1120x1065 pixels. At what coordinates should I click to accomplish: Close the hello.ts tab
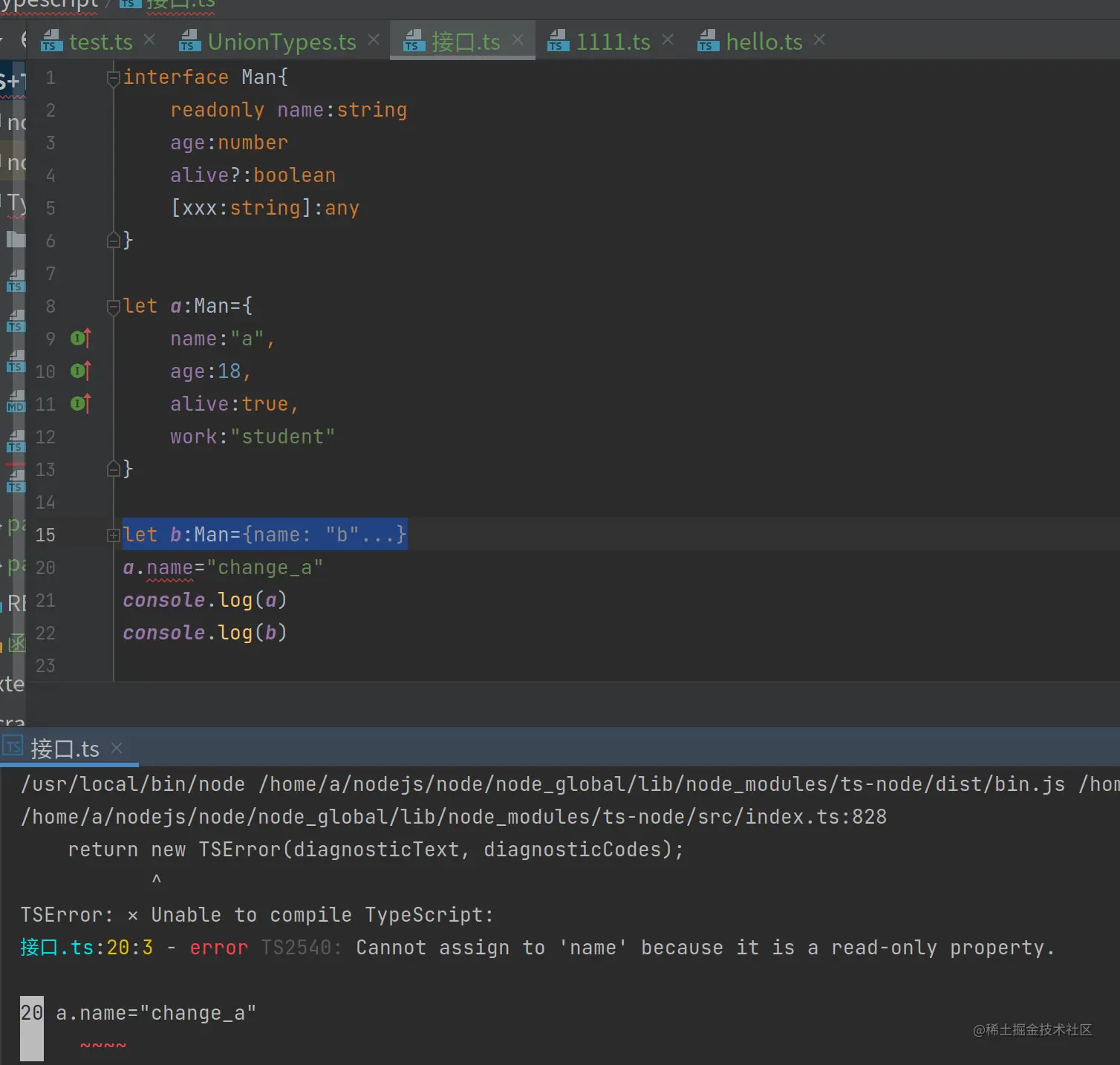819,39
